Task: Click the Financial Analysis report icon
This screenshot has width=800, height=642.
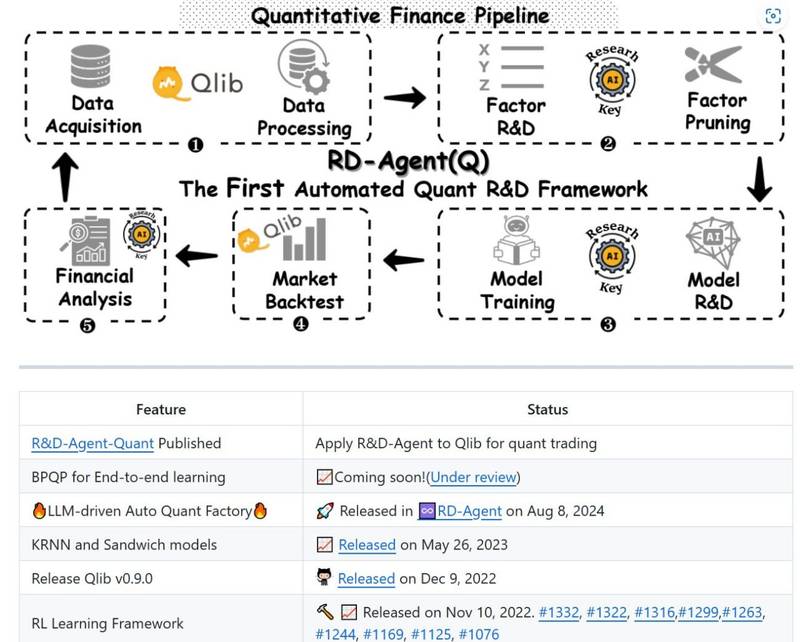Action: click(85, 240)
